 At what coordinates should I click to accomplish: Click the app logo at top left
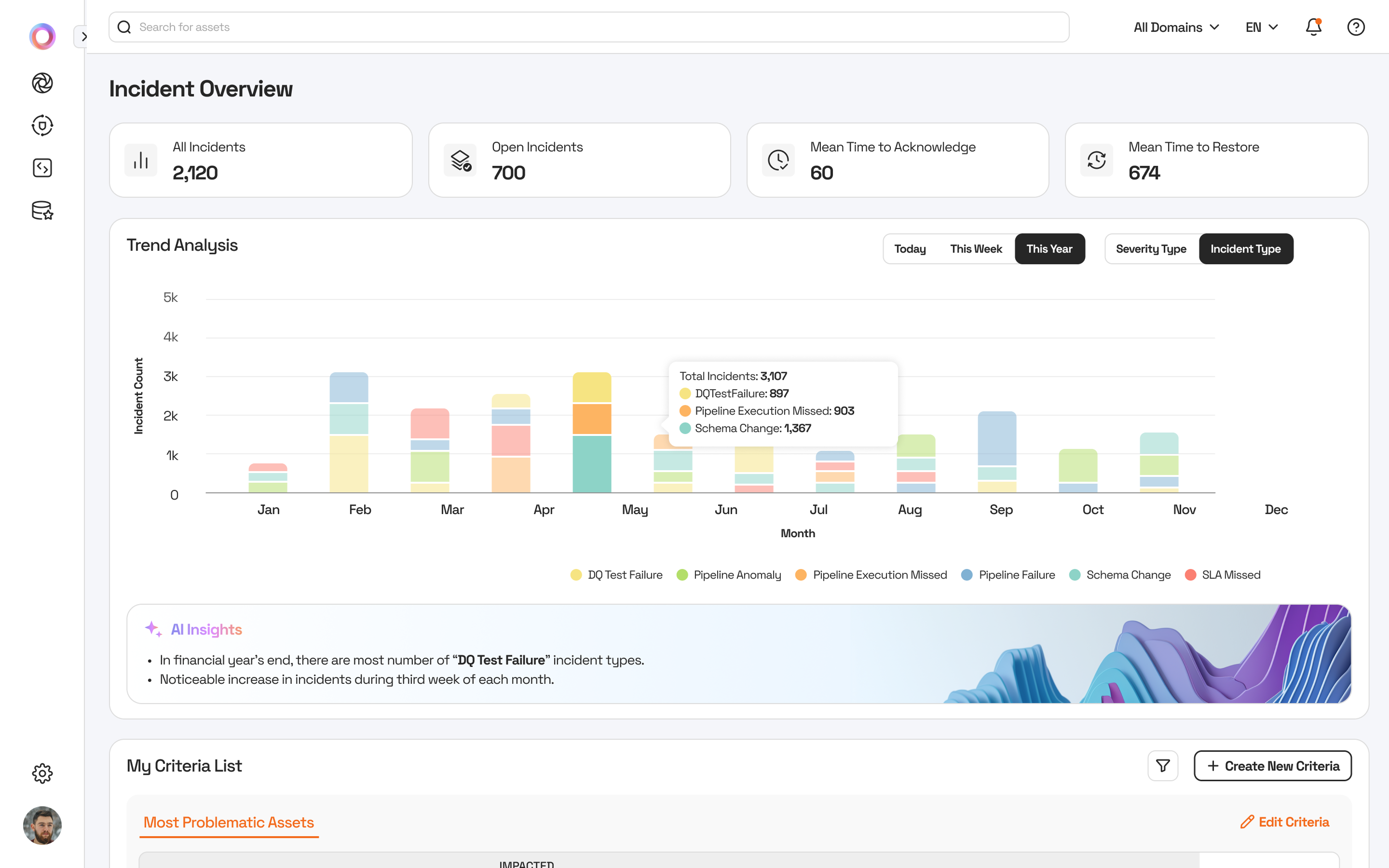(42, 37)
